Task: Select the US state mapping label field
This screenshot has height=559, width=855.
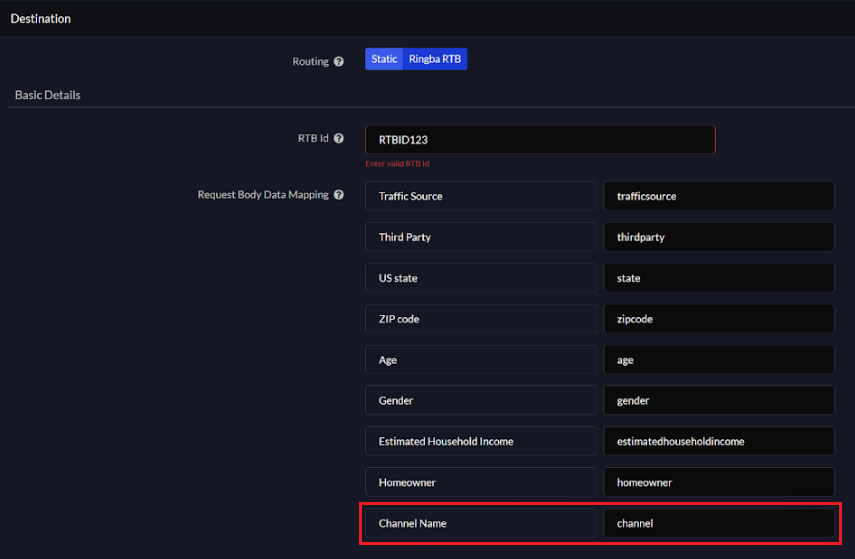Action: click(480, 278)
